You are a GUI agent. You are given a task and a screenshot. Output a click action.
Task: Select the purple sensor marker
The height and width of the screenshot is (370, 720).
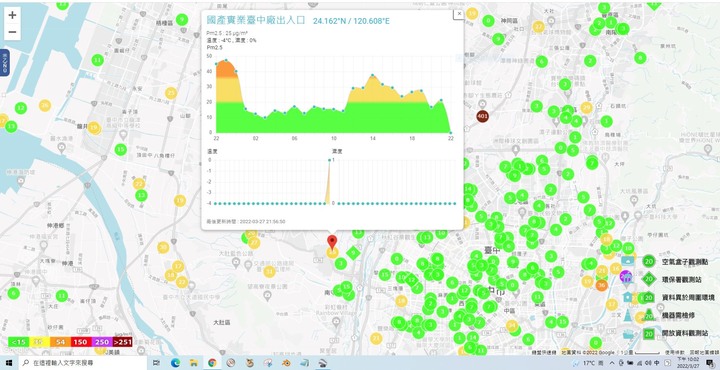[x=625, y=276]
